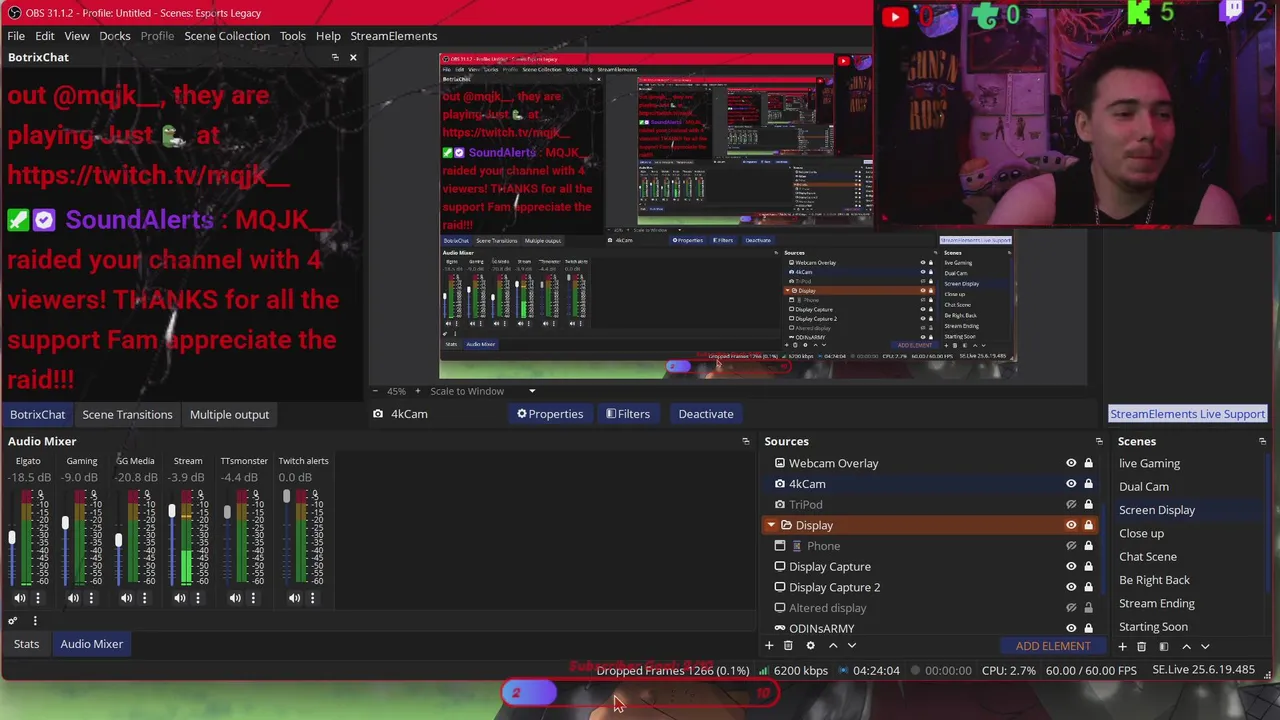Float the Sources dock
Viewport: 1280px width, 720px height.
click(1099, 441)
